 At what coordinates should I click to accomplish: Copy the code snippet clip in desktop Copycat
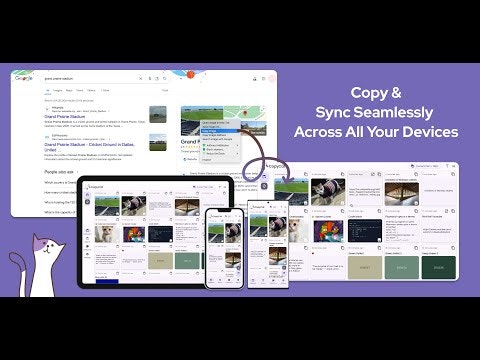coord(379,211)
